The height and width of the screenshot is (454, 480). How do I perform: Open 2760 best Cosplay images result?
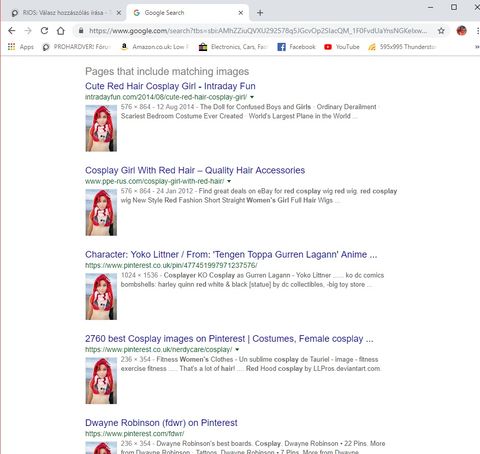[x=229, y=339]
